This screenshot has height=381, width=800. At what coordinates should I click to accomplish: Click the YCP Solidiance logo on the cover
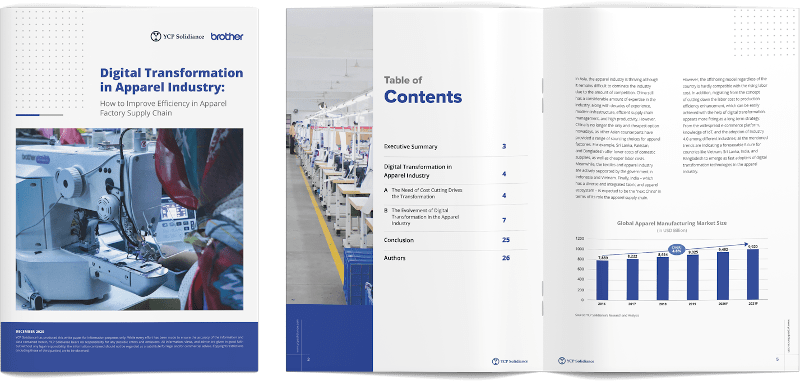pyautogui.click(x=177, y=36)
